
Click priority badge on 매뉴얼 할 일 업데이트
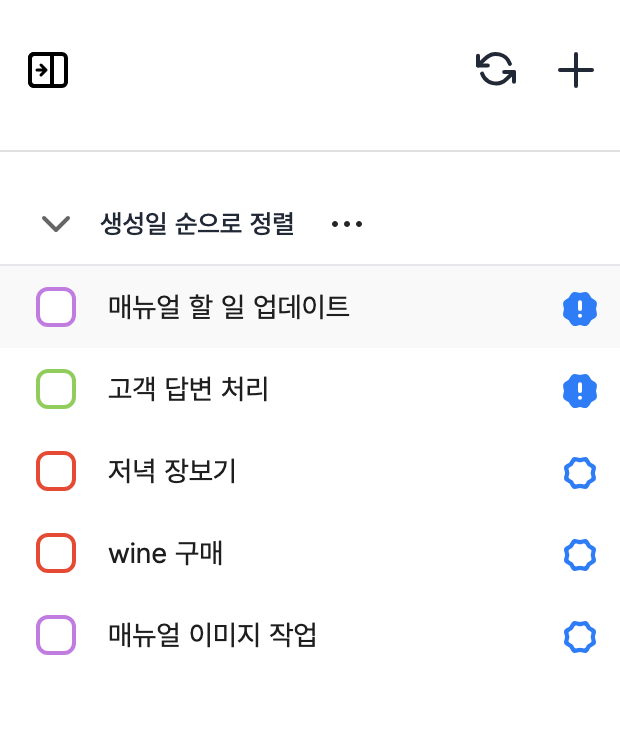(x=580, y=308)
